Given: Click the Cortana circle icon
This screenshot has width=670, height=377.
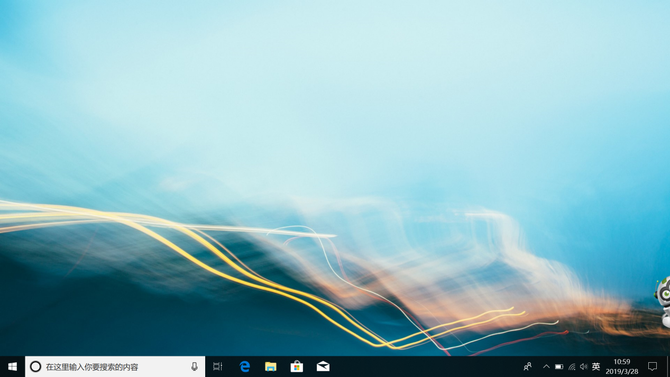Looking at the screenshot, I should (35, 367).
